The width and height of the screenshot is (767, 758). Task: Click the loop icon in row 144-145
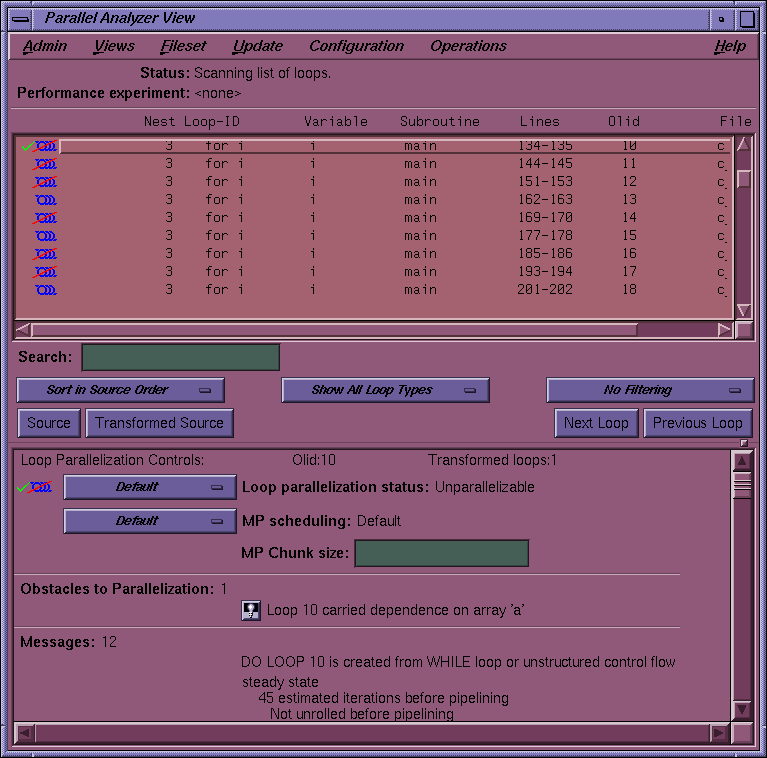tap(45, 164)
